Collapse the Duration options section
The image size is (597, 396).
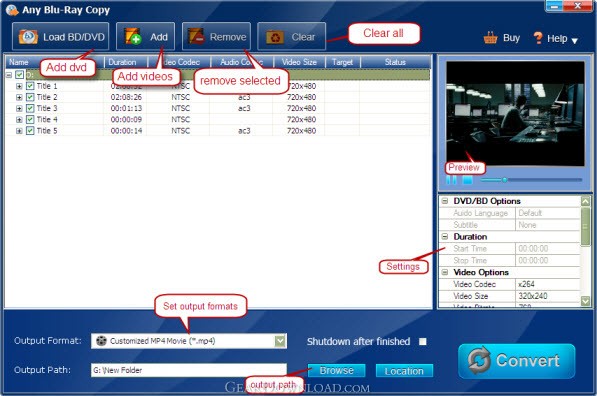click(x=445, y=236)
